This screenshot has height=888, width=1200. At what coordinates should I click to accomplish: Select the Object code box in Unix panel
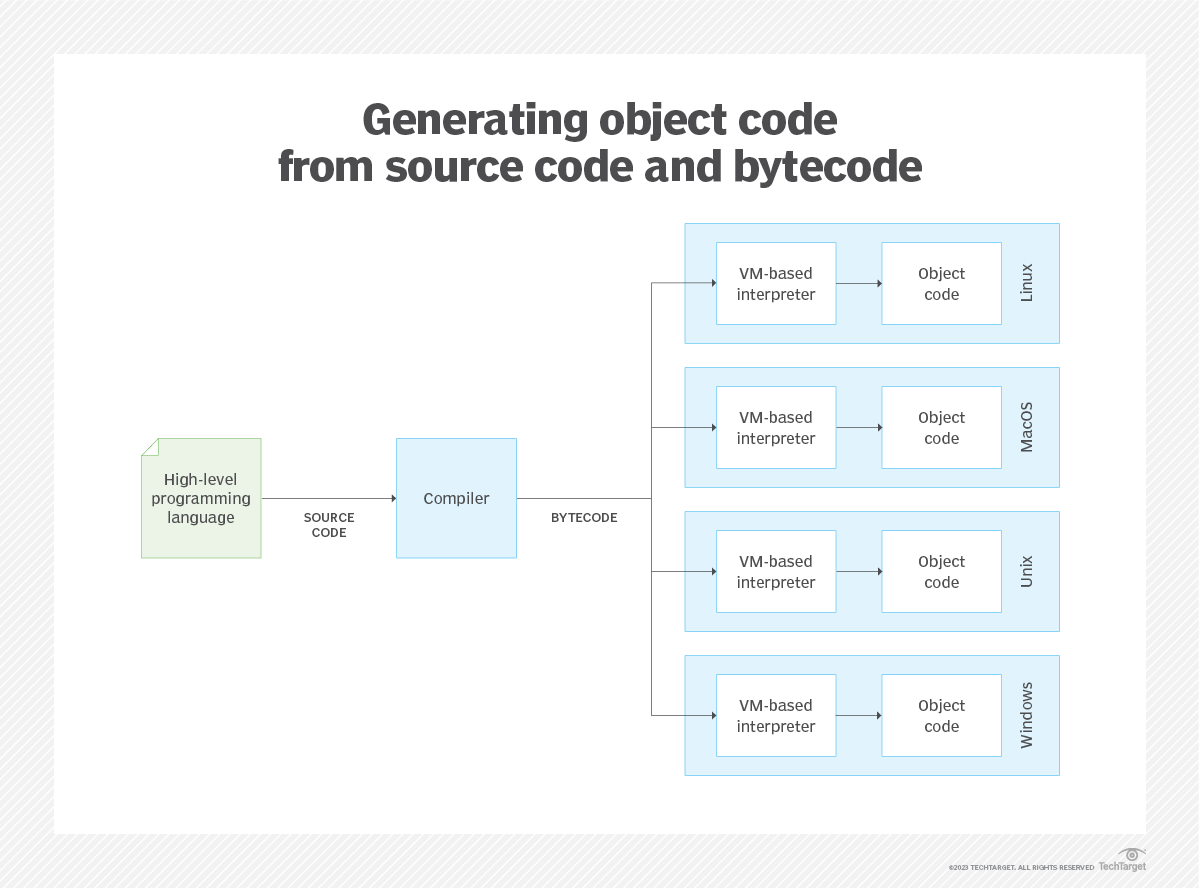coord(941,572)
